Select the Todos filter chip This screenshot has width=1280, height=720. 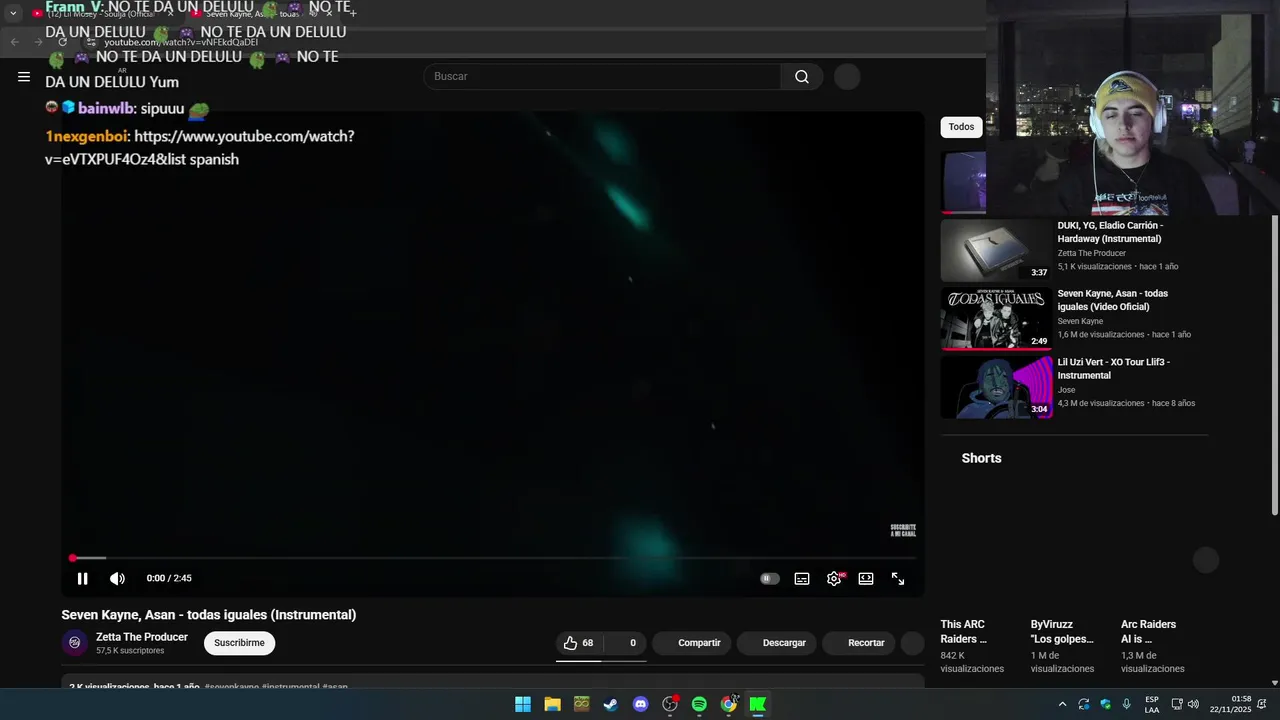(961, 127)
